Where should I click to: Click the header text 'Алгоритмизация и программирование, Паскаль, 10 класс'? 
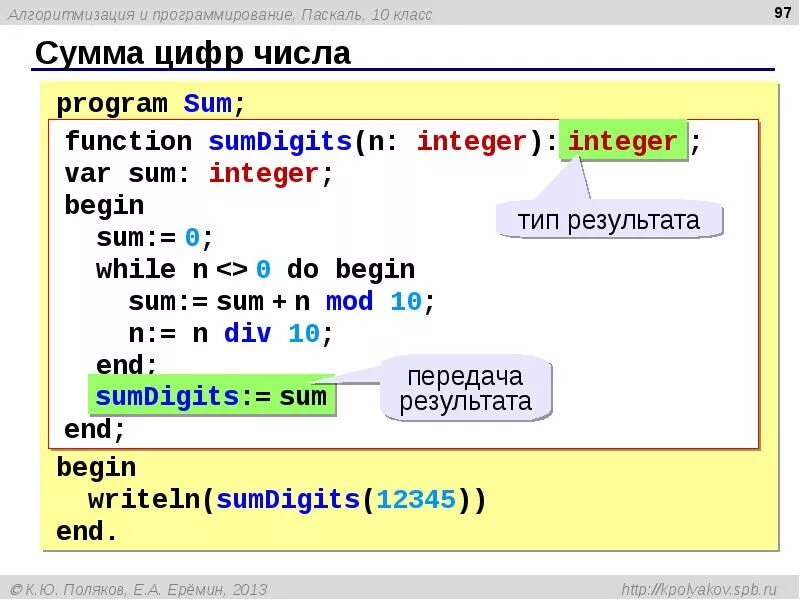220,14
